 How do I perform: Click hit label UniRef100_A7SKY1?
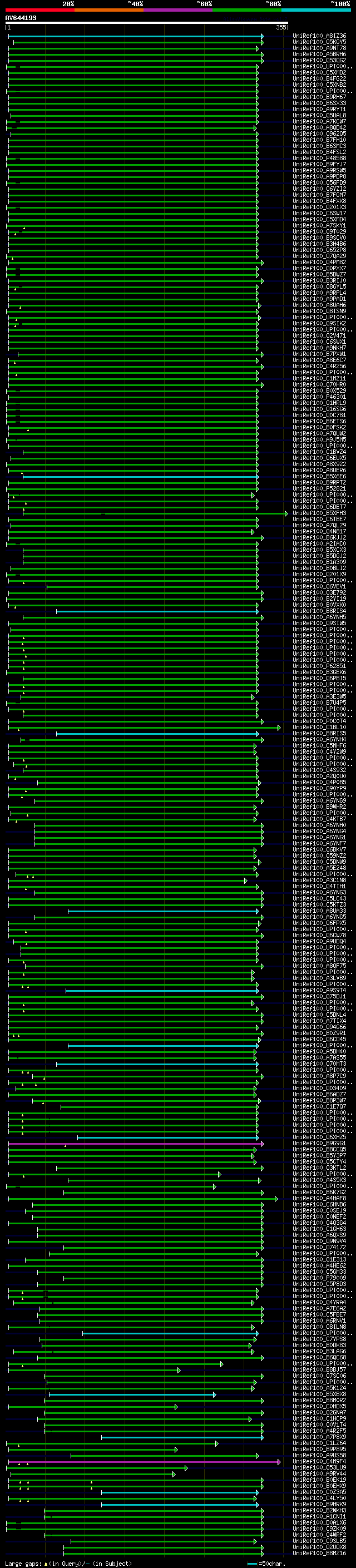[x=319, y=226]
